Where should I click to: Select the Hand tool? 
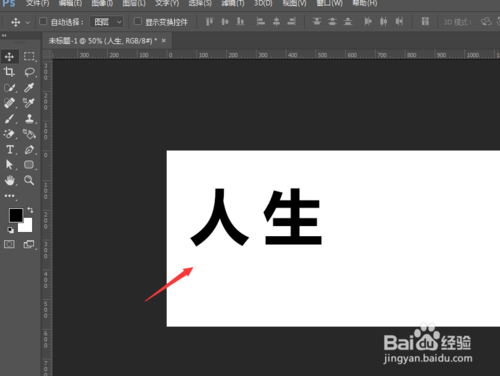10,180
